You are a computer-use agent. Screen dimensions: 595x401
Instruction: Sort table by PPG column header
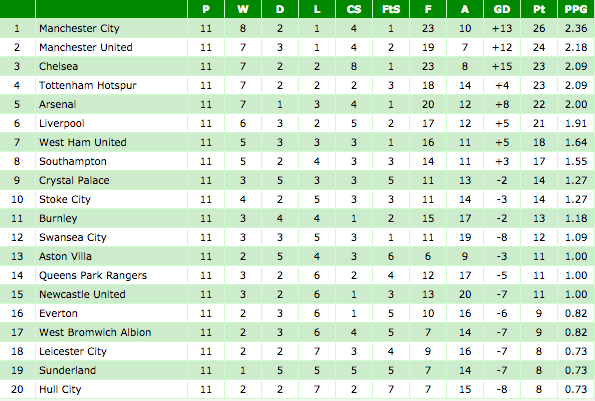(576, 9)
